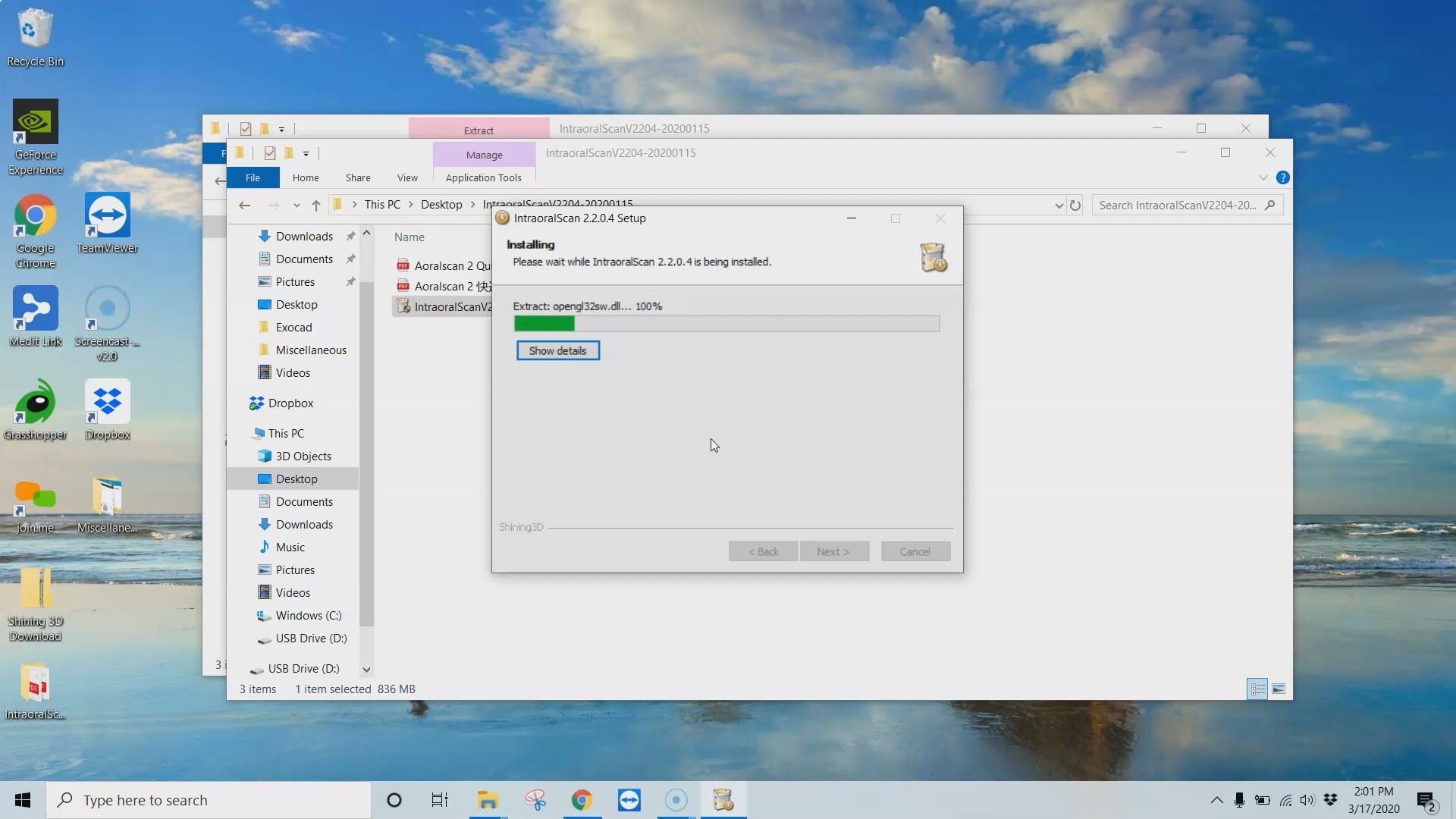Switch to View ribbon tab
The height and width of the screenshot is (819, 1456).
pos(407,177)
